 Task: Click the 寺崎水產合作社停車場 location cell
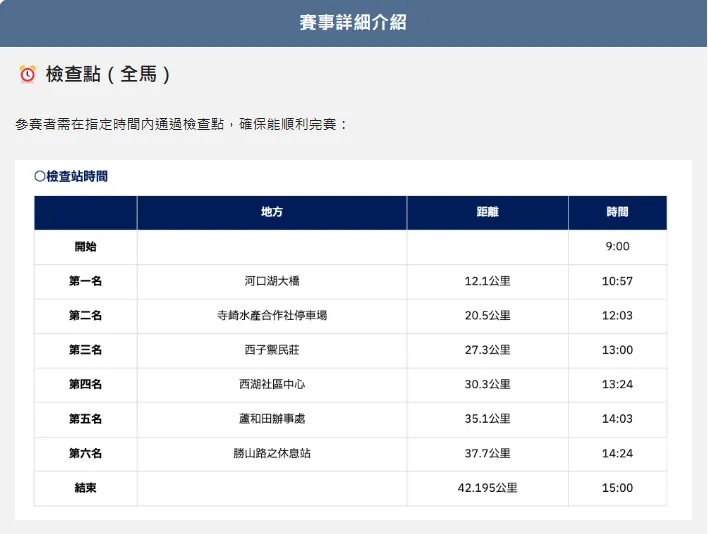tap(272, 316)
